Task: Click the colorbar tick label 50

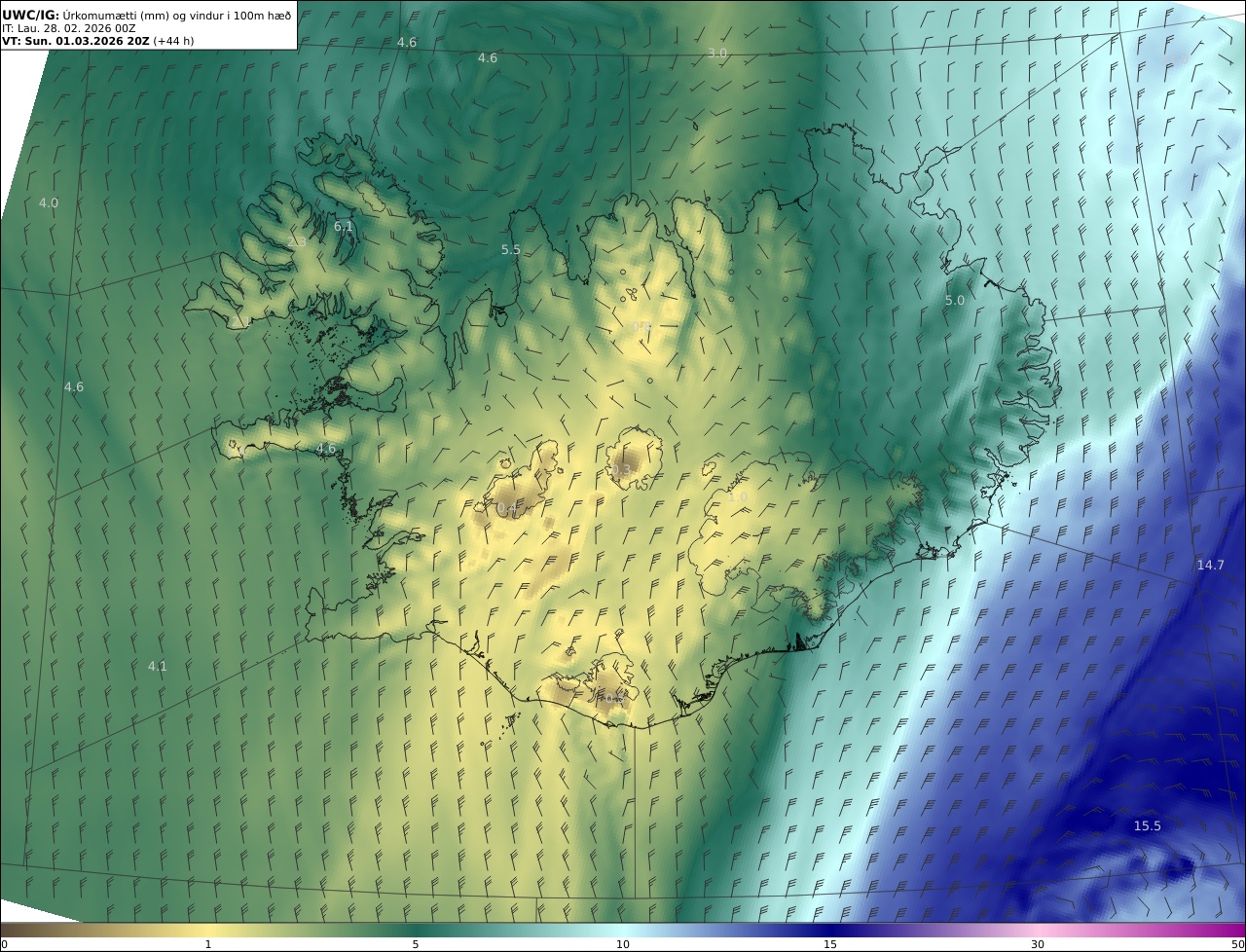Action: [1237, 944]
